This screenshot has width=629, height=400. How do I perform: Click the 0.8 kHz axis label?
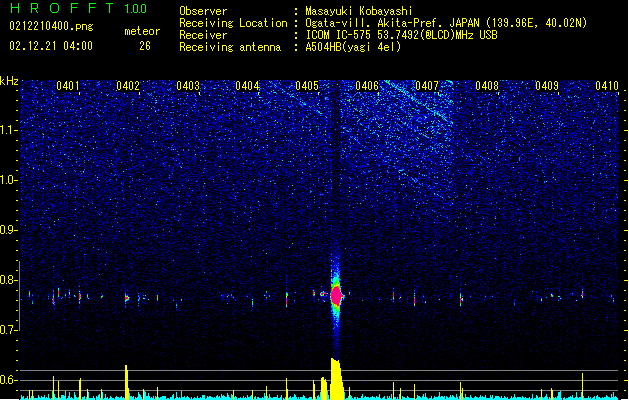(9, 280)
